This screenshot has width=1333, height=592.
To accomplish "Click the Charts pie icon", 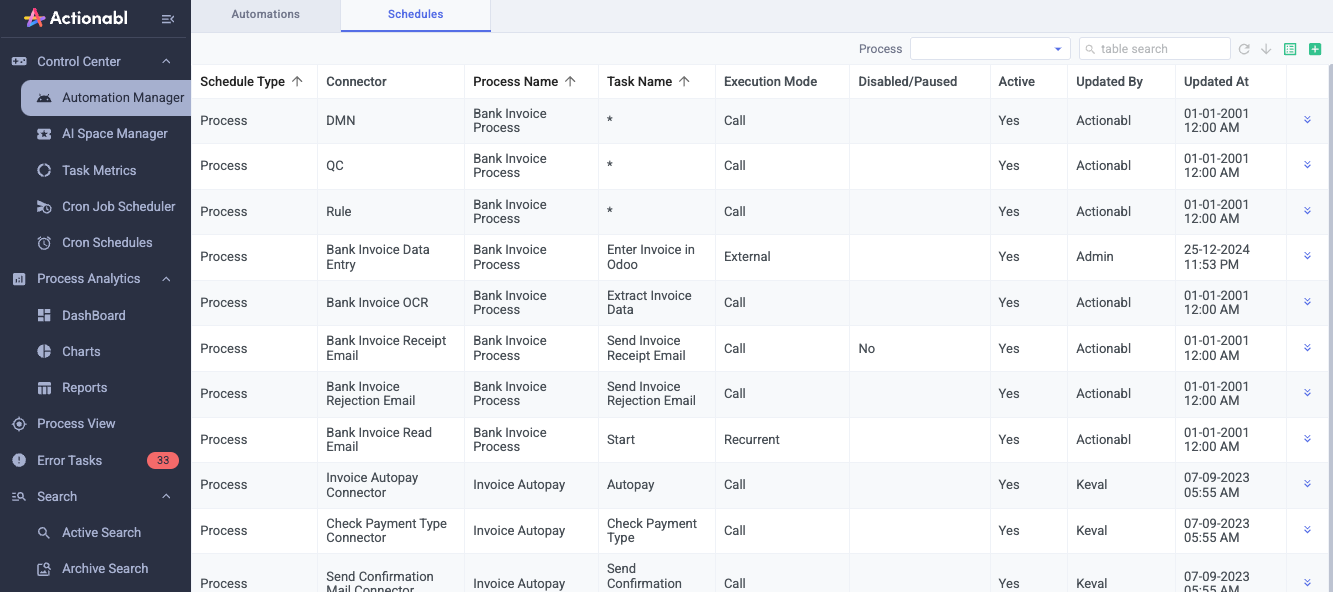I will (44, 351).
